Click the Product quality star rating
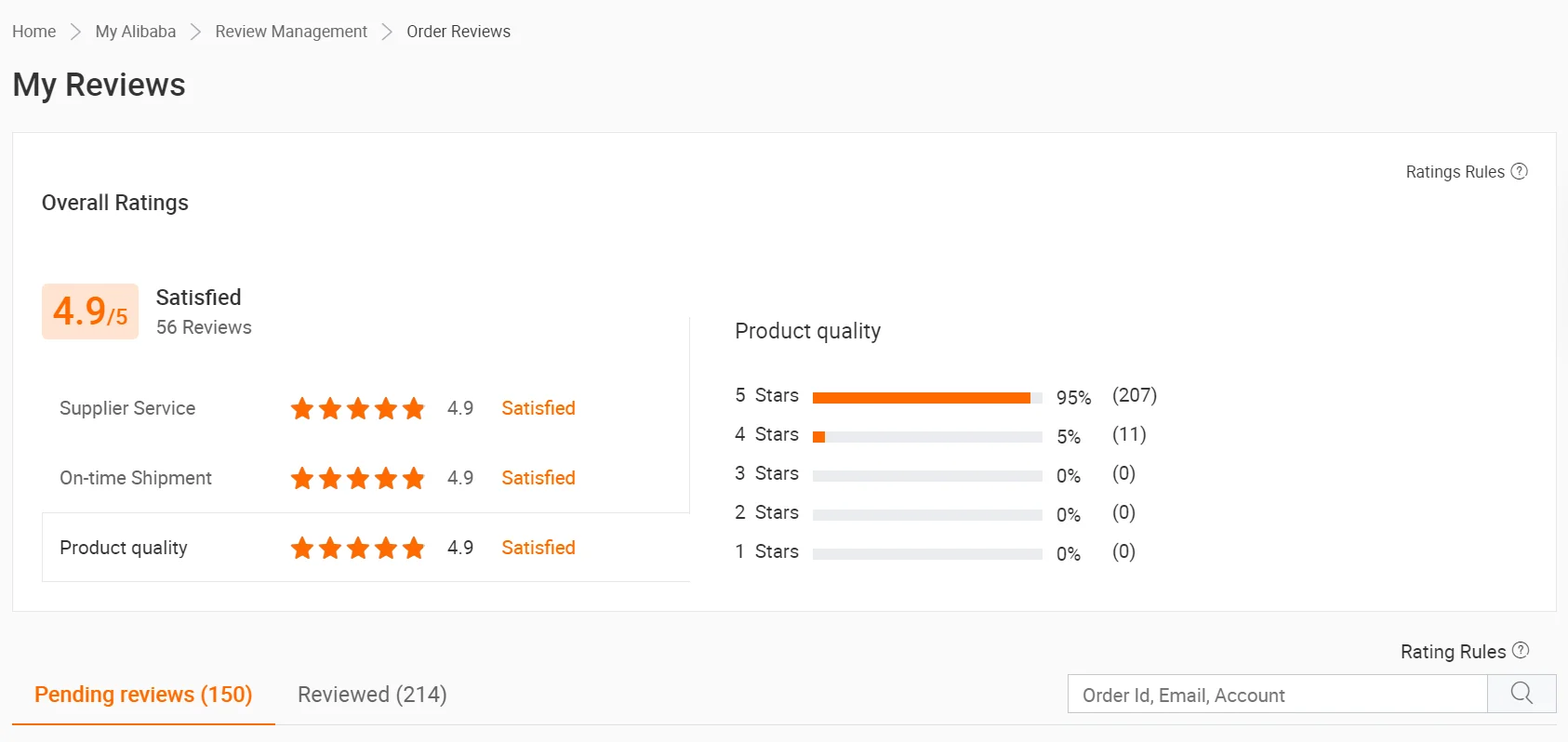The image size is (1568, 742). (x=357, y=548)
